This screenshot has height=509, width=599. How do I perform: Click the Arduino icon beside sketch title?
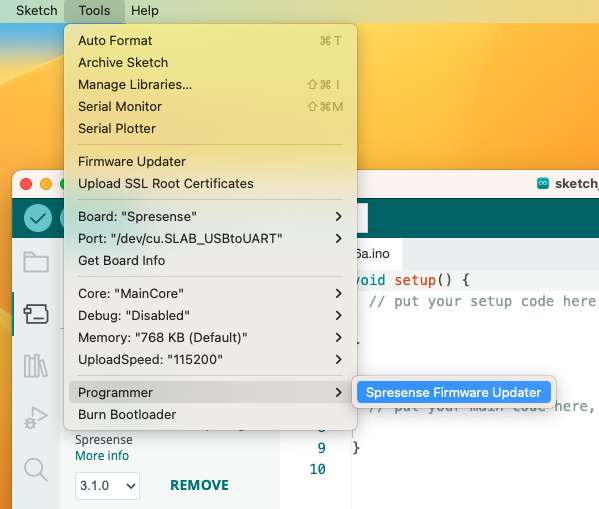click(x=543, y=183)
